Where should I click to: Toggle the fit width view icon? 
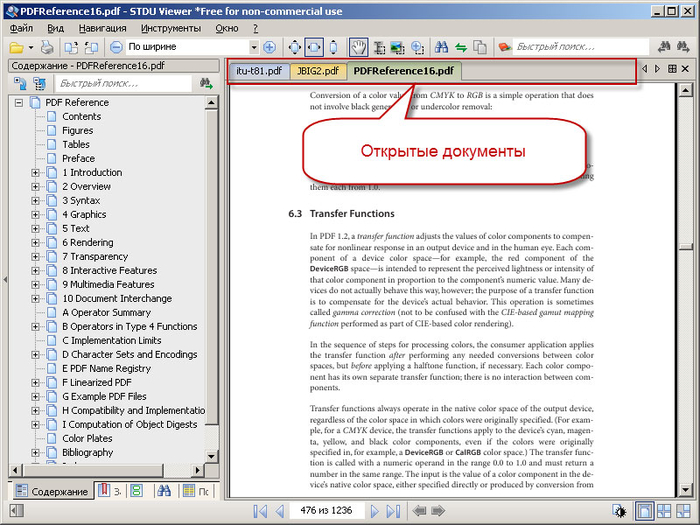pos(314,47)
